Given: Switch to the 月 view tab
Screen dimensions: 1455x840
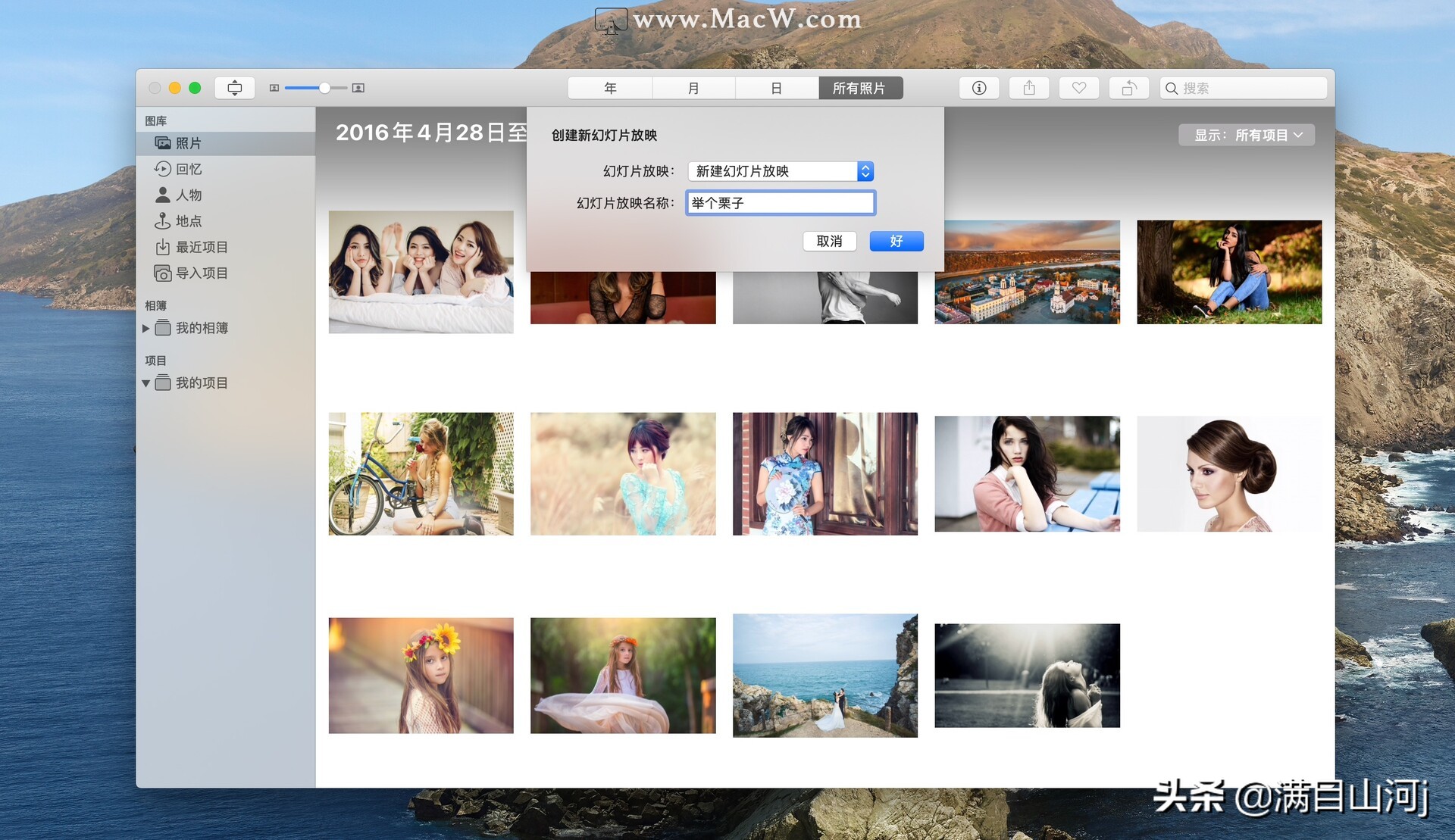Looking at the screenshot, I should [x=693, y=88].
